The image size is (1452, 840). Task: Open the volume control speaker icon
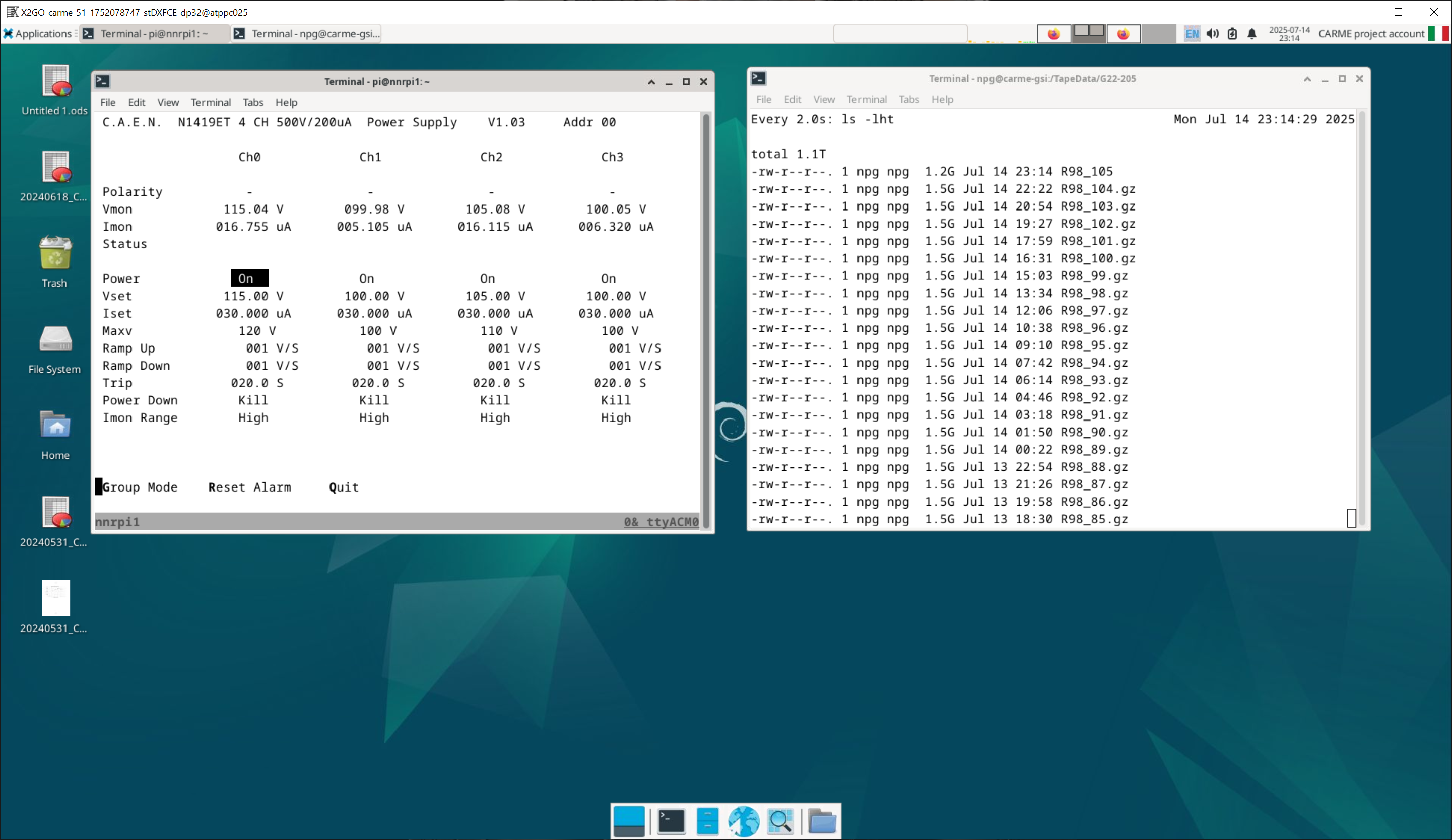pos(1212,33)
